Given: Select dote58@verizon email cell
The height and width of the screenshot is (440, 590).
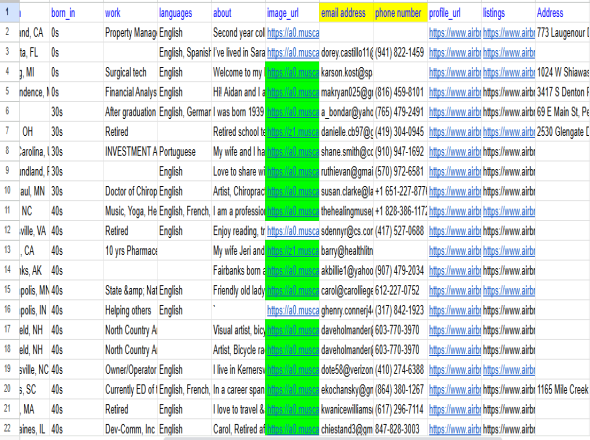Looking at the screenshot, I should (346, 370).
